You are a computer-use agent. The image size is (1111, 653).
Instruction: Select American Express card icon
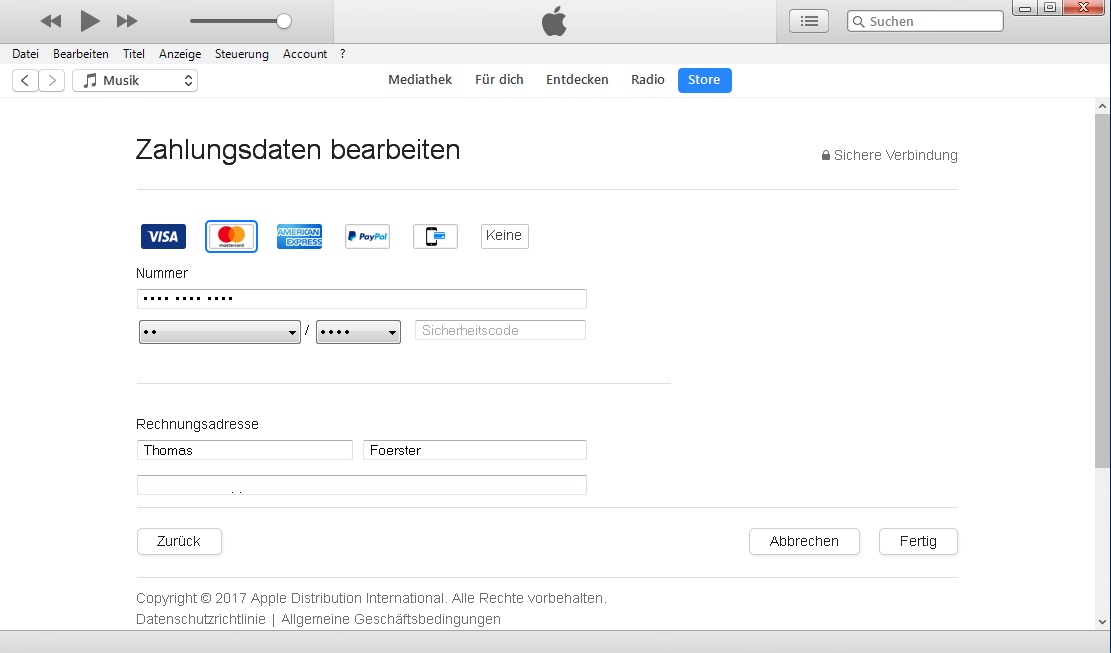click(299, 237)
